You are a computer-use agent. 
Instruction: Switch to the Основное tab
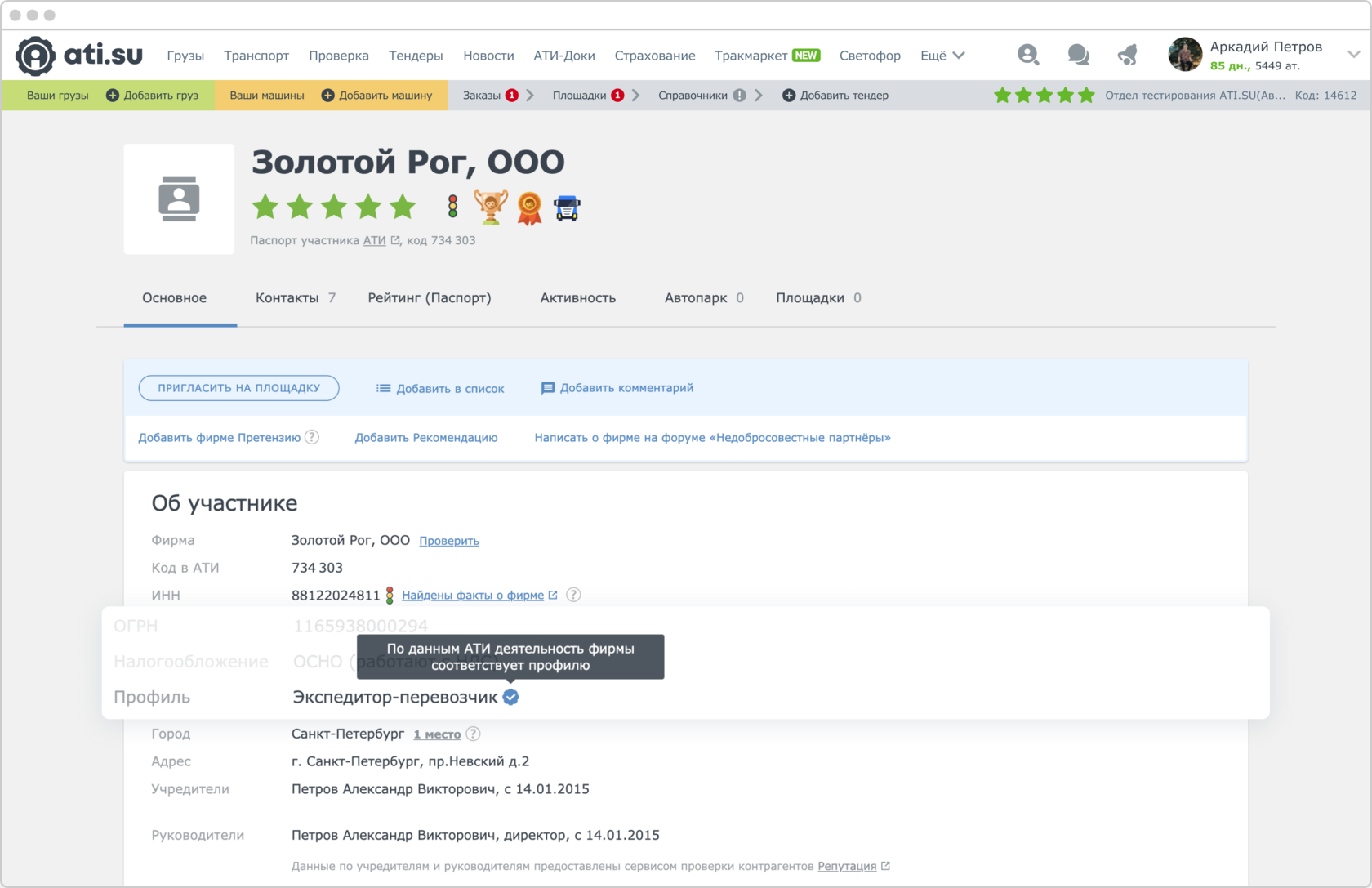(175, 298)
